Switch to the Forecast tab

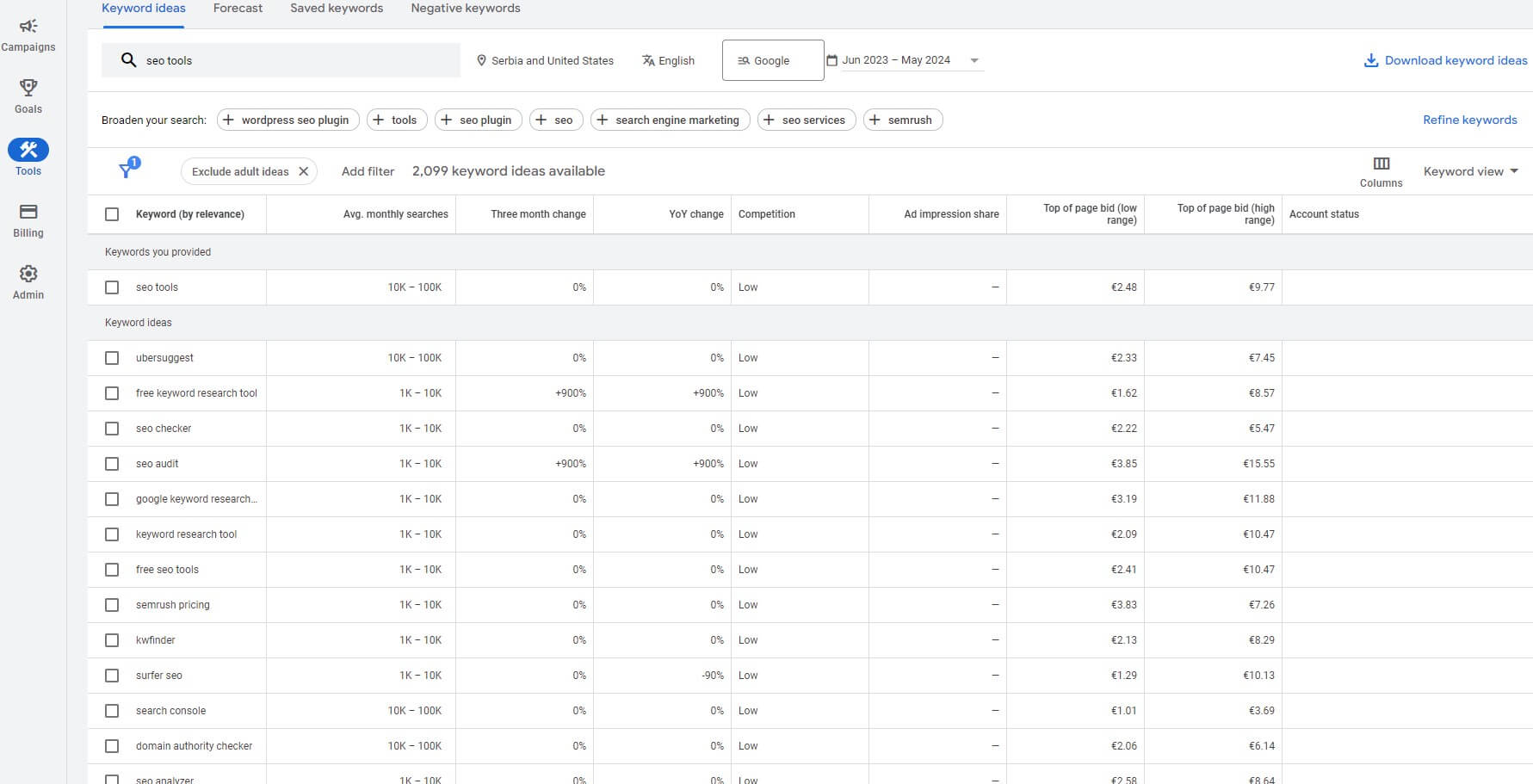238,8
